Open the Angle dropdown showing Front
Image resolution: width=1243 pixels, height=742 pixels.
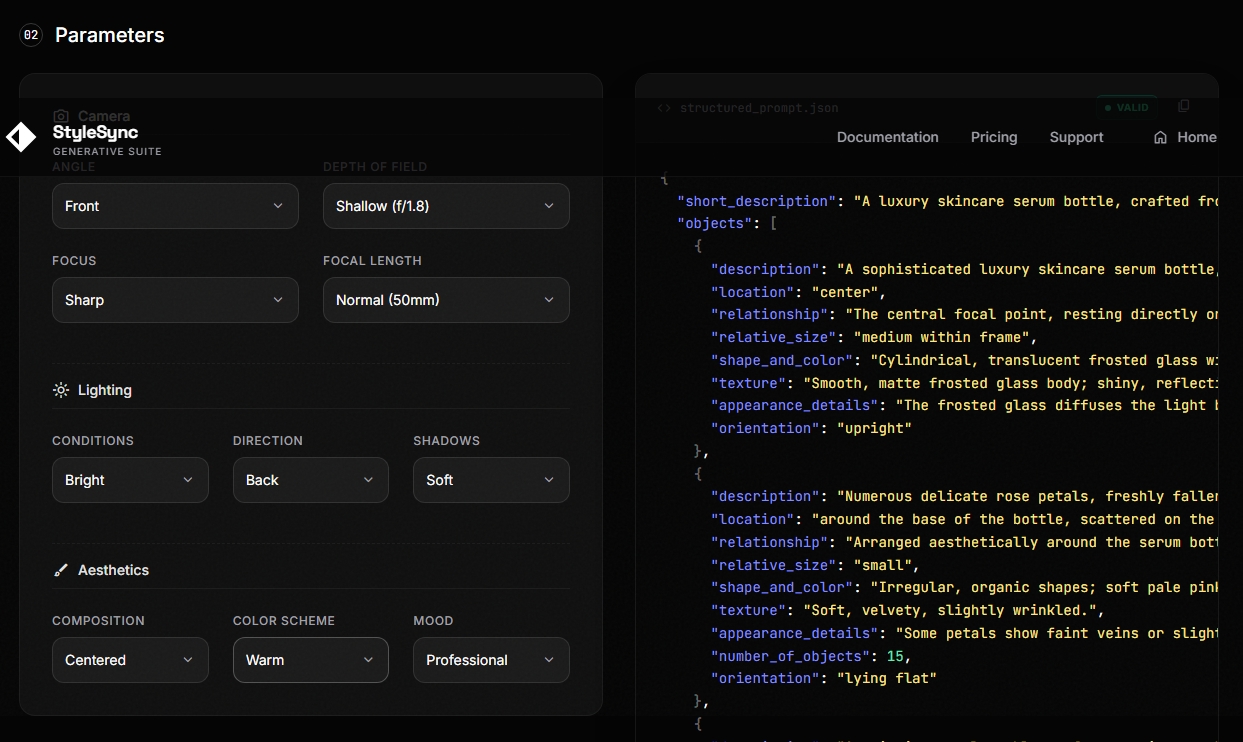[x=175, y=206]
